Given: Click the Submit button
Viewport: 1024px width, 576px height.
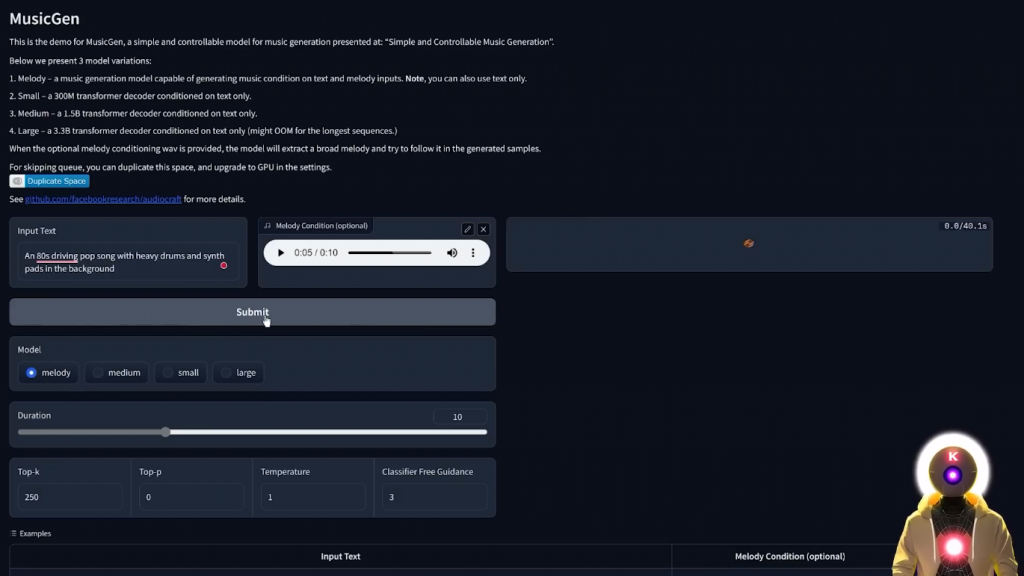Looking at the screenshot, I should click(x=252, y=312).
